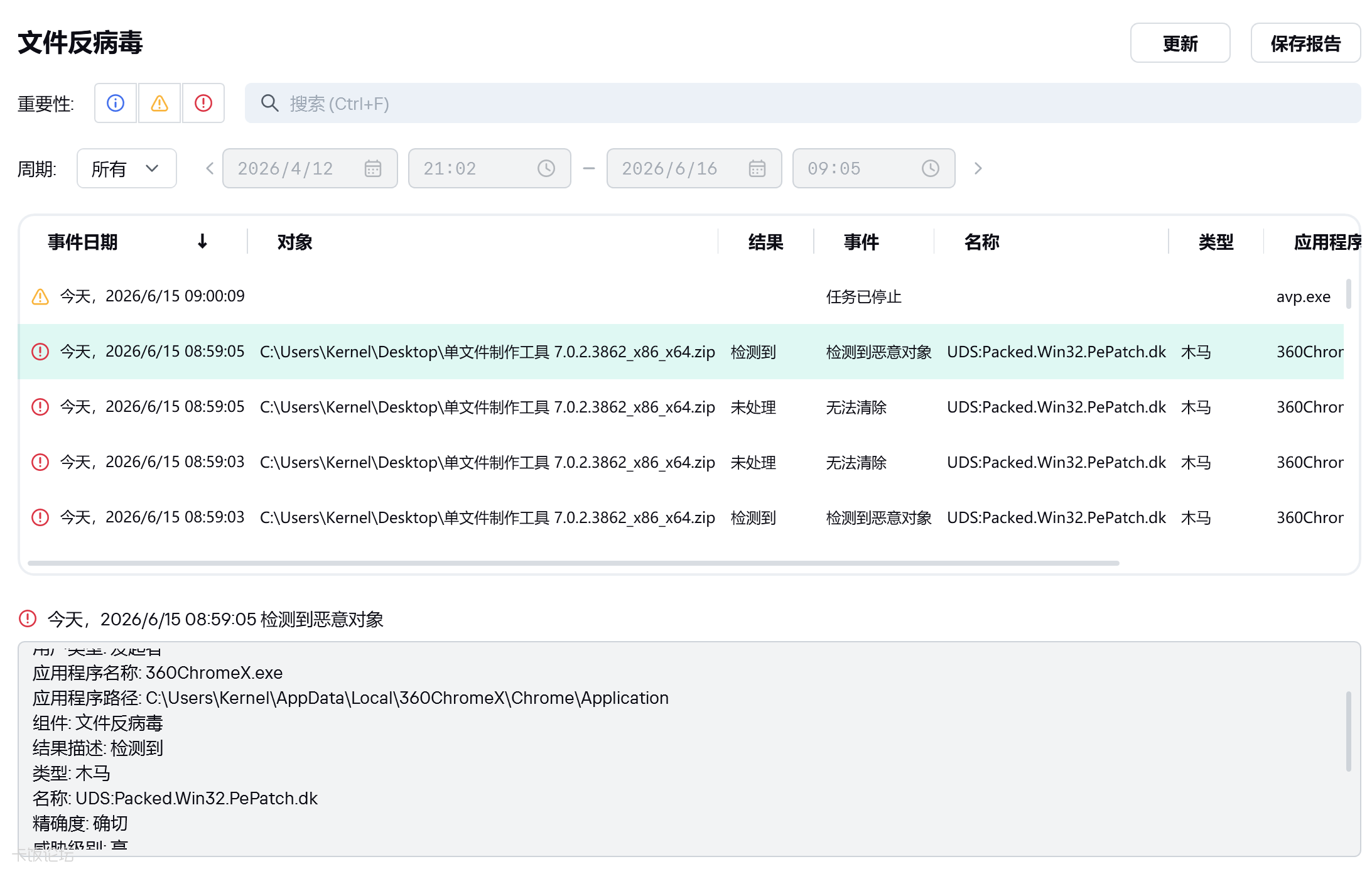Sort by 对象 column header

(295, 242)
